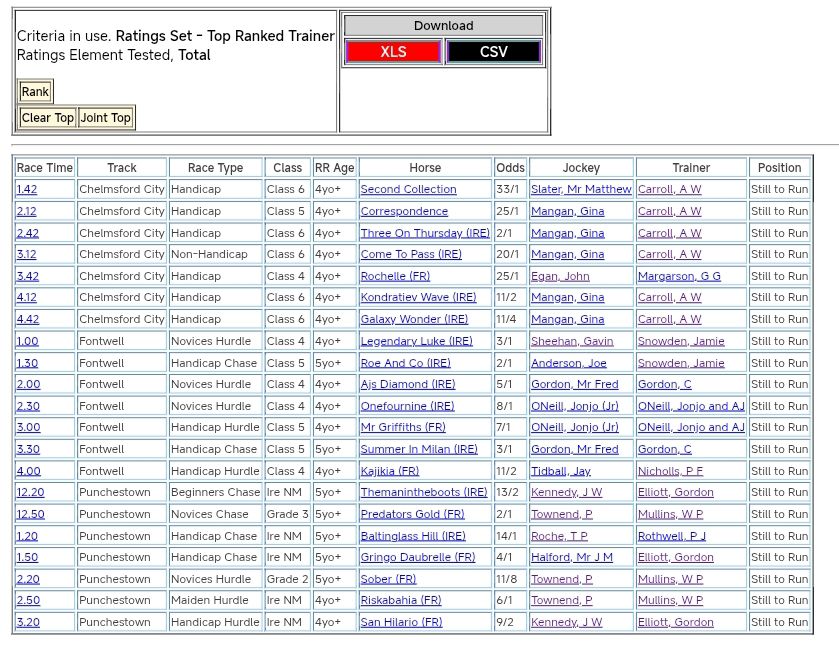View trainer Nicholls, P F
839x653 pixels.
[670, 471]
